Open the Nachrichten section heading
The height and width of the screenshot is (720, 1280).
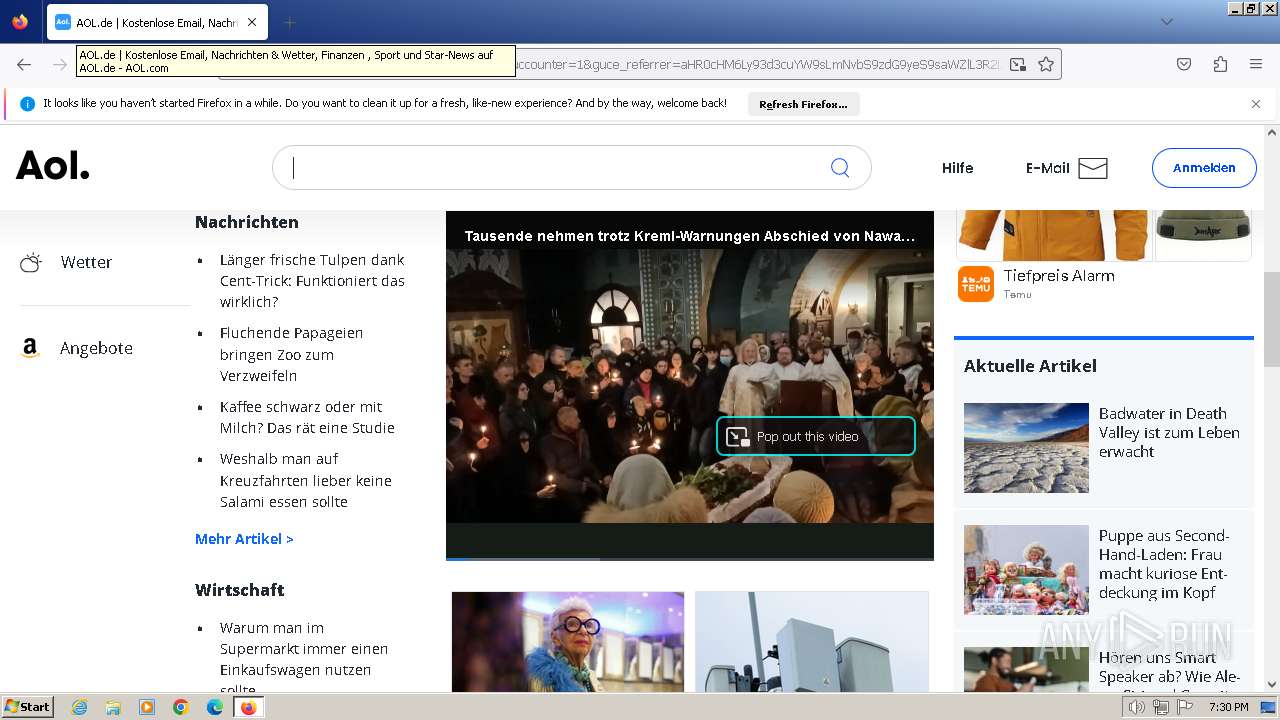click(247, 222)
